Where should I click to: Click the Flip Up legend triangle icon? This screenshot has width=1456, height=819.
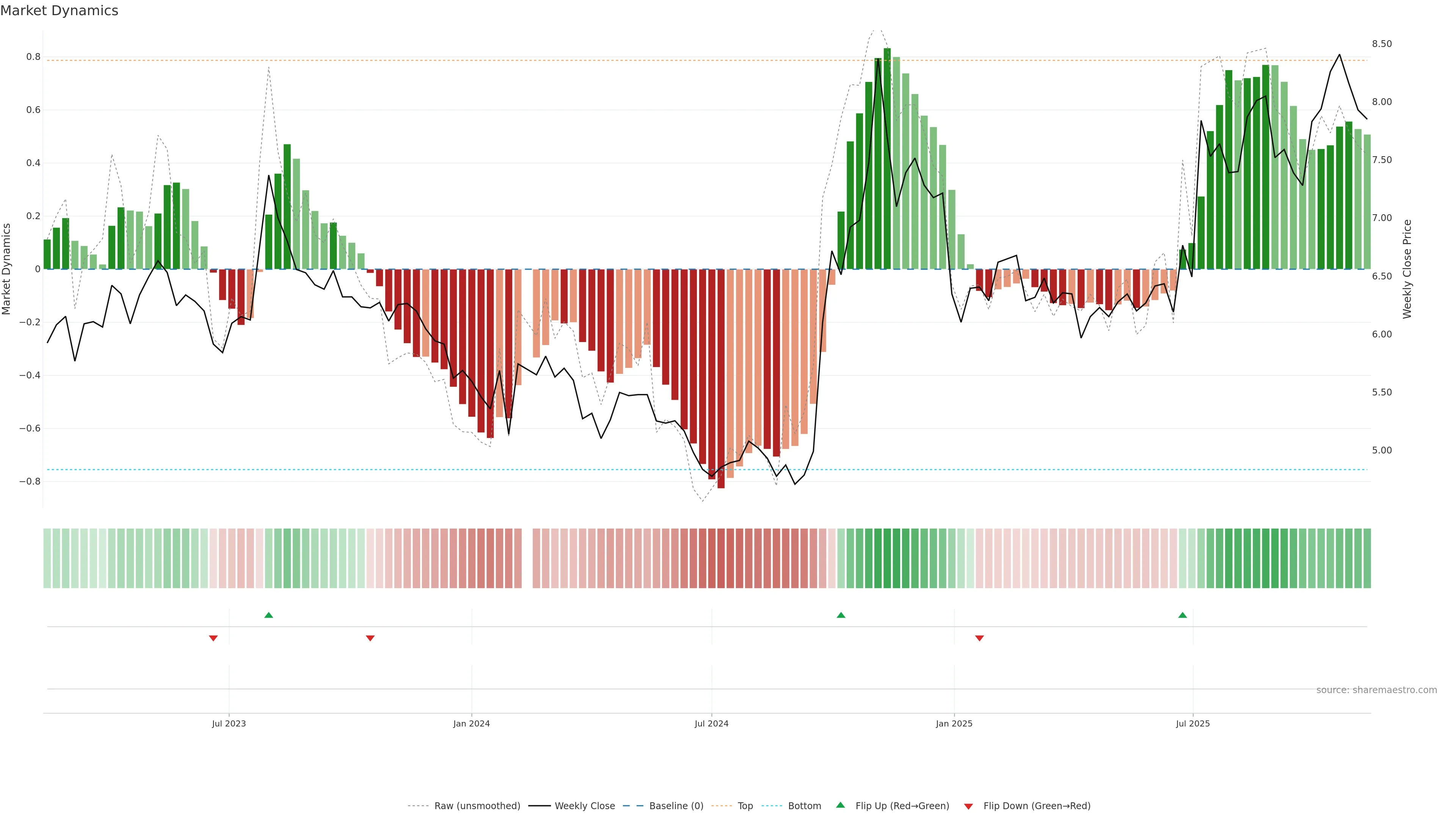tap(841, 805)
